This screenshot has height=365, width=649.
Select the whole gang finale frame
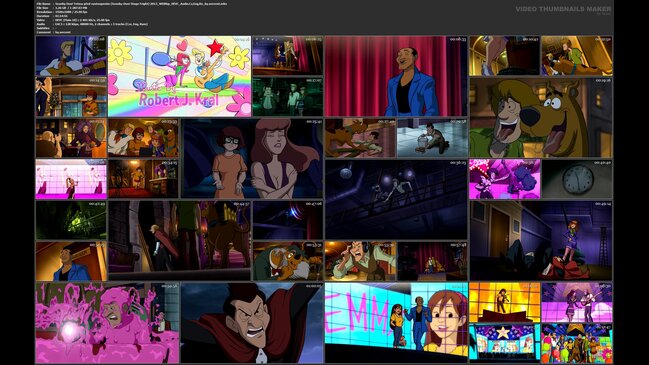[x=577, y=343]
